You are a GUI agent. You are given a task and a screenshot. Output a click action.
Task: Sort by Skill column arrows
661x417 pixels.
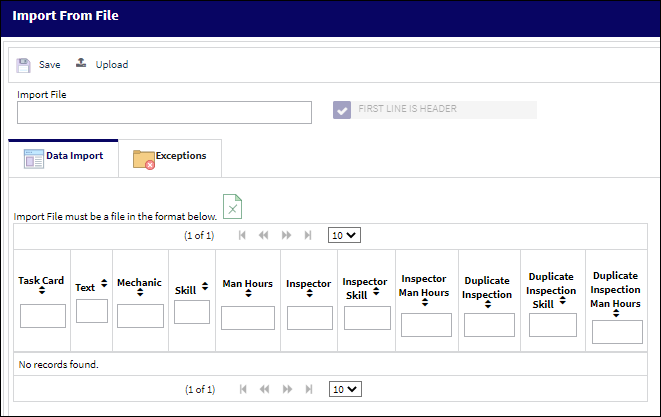205,286
